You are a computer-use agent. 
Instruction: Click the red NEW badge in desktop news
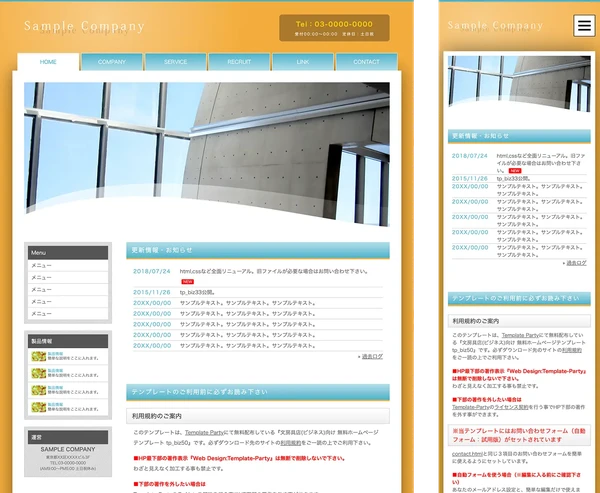[x=188, y=282]
